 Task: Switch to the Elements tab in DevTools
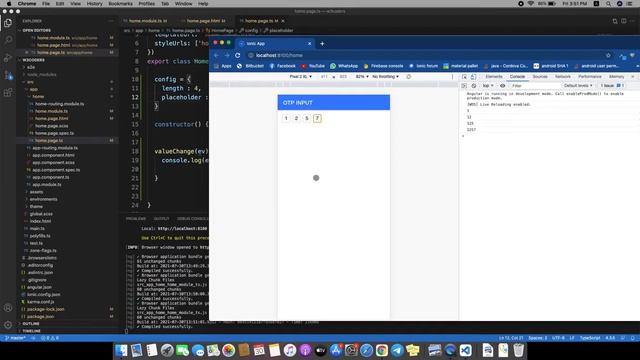[494, 77]
